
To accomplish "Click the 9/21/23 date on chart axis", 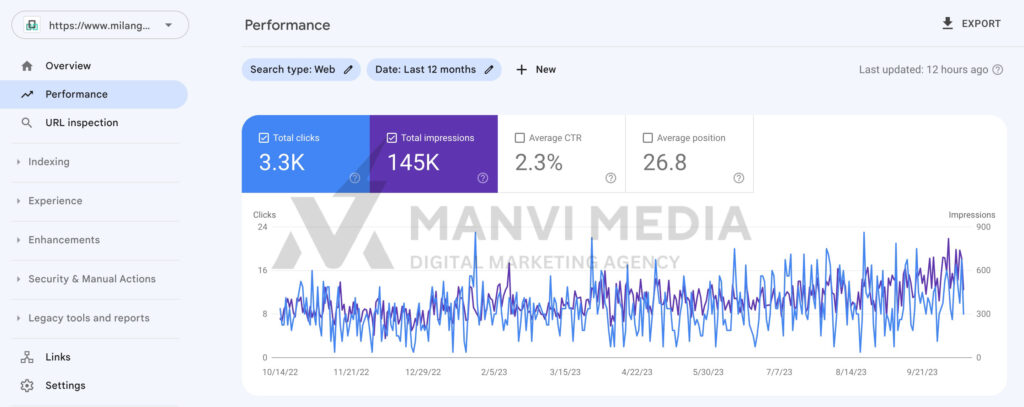I will (922, 372).
